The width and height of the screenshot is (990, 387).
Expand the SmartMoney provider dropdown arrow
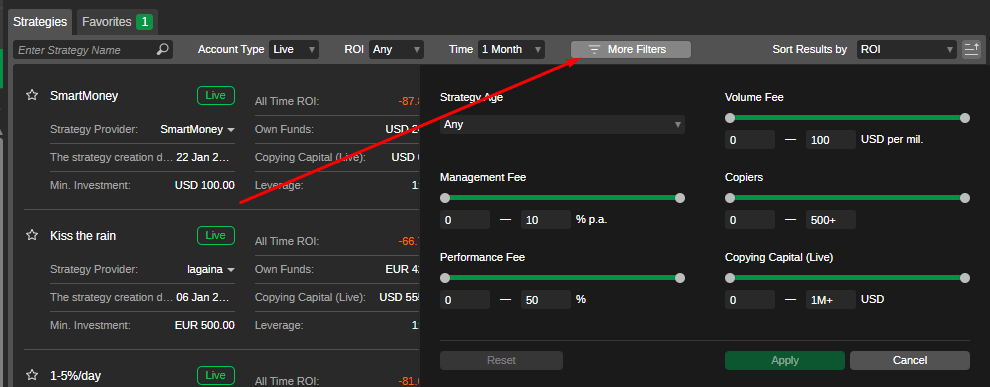pos(230,129)
